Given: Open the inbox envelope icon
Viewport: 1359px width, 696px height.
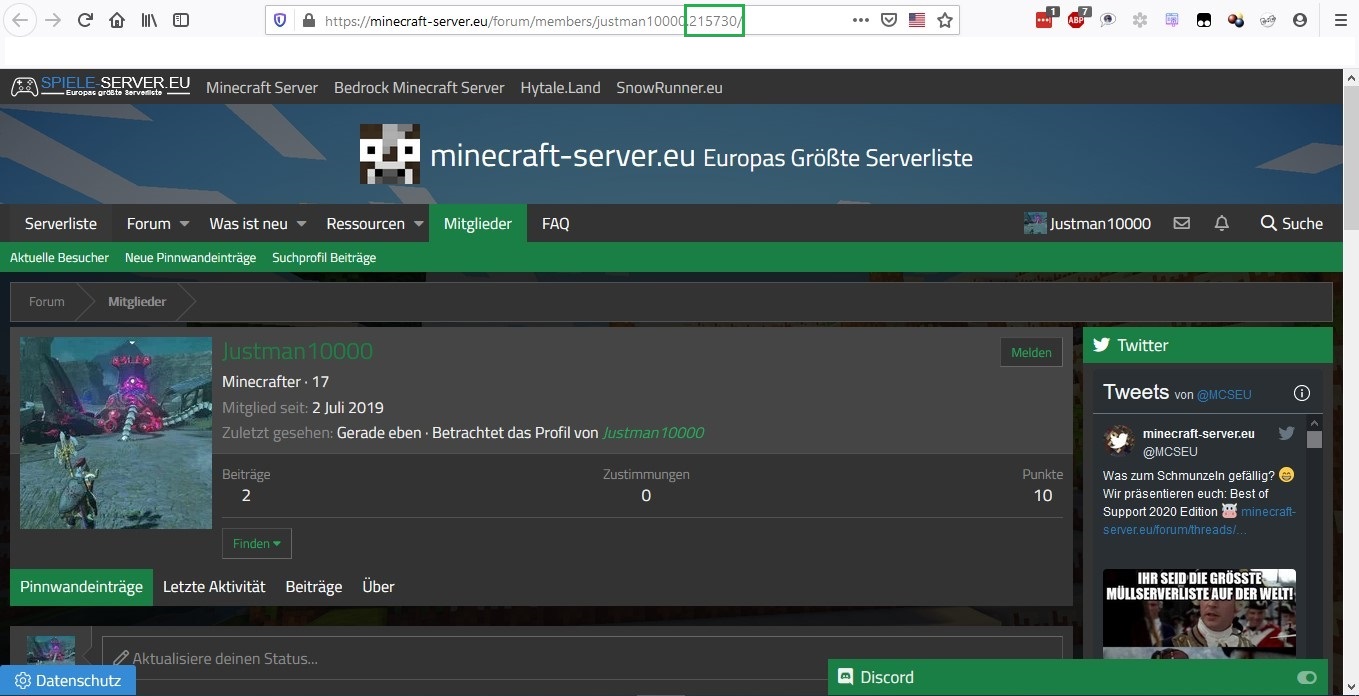Looking at the screenshot, I should [x=1182, y=223].
